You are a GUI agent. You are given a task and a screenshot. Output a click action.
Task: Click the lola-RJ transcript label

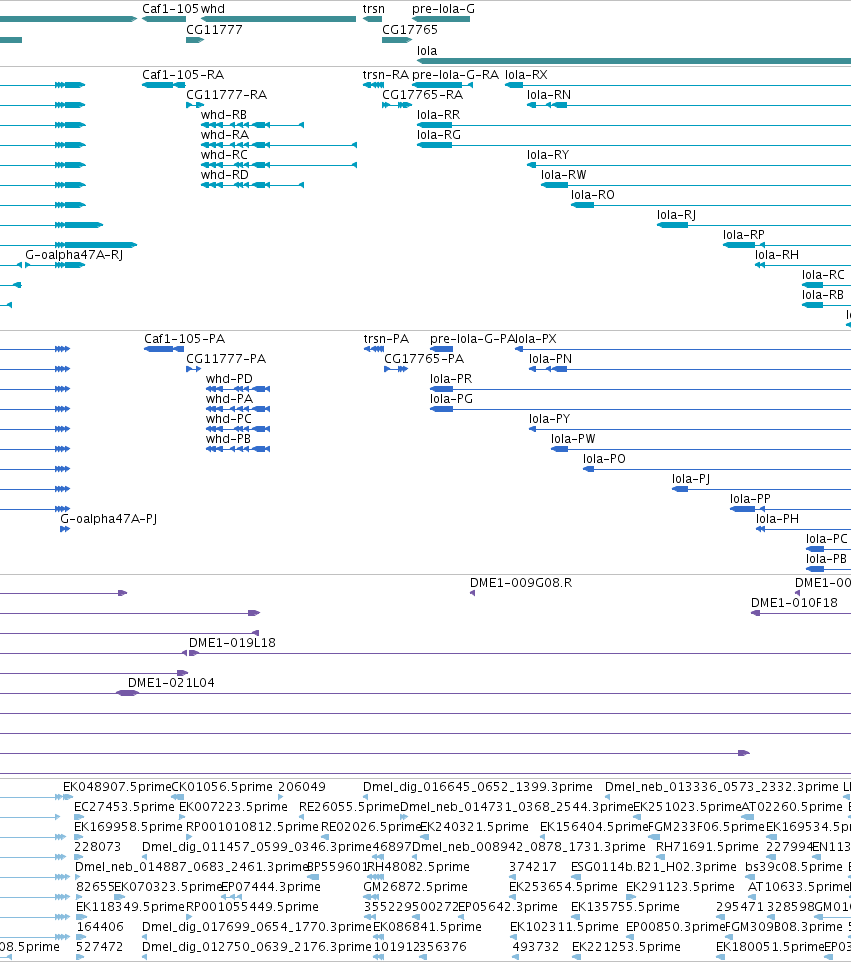click(x=676, y=215)
